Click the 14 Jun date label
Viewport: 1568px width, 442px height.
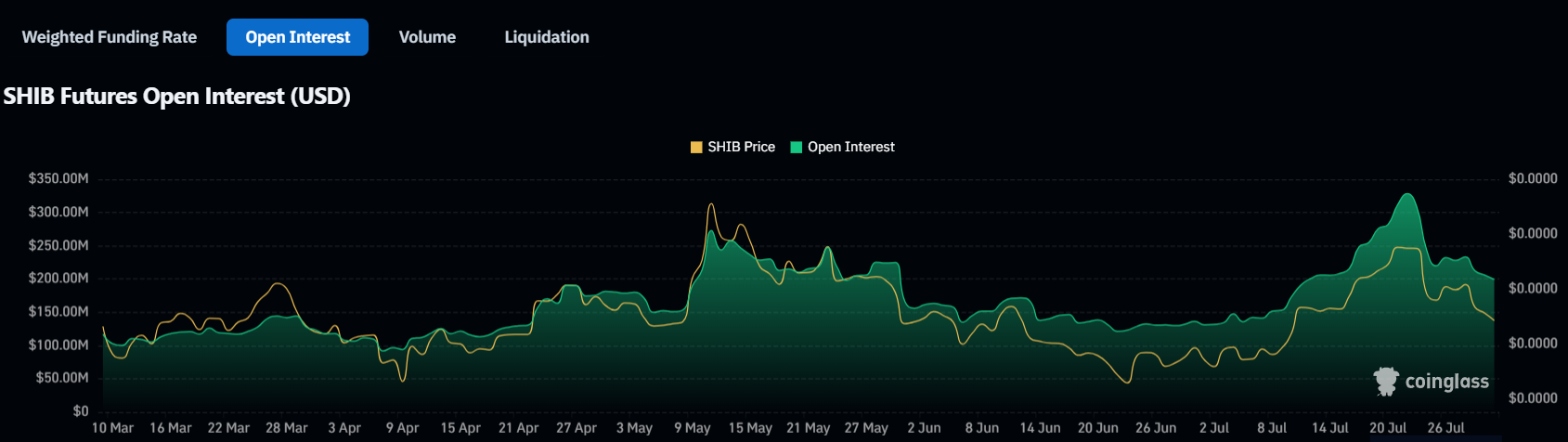pos(1040,428)
